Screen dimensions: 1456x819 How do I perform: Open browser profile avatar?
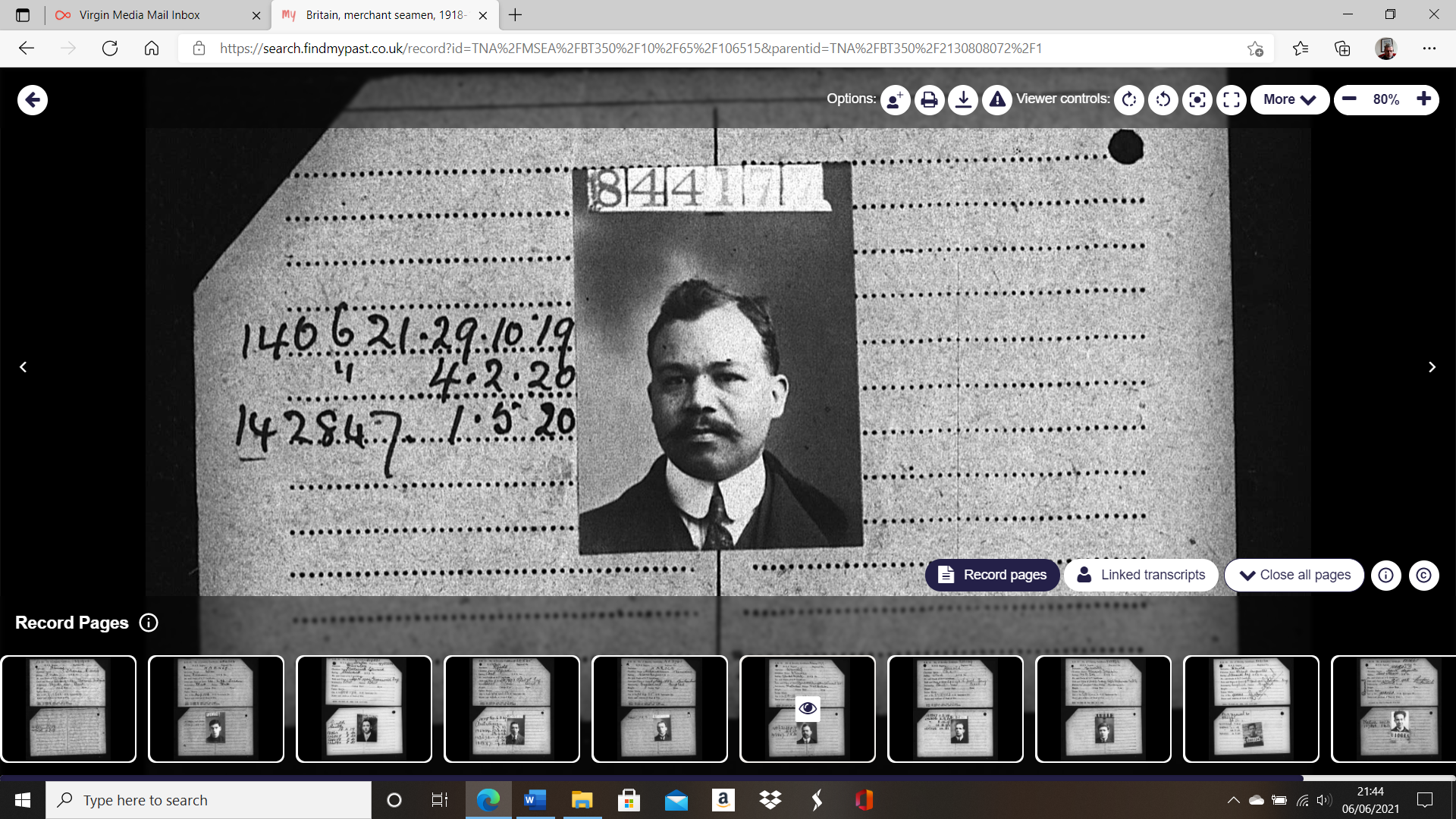[1386, 49]
